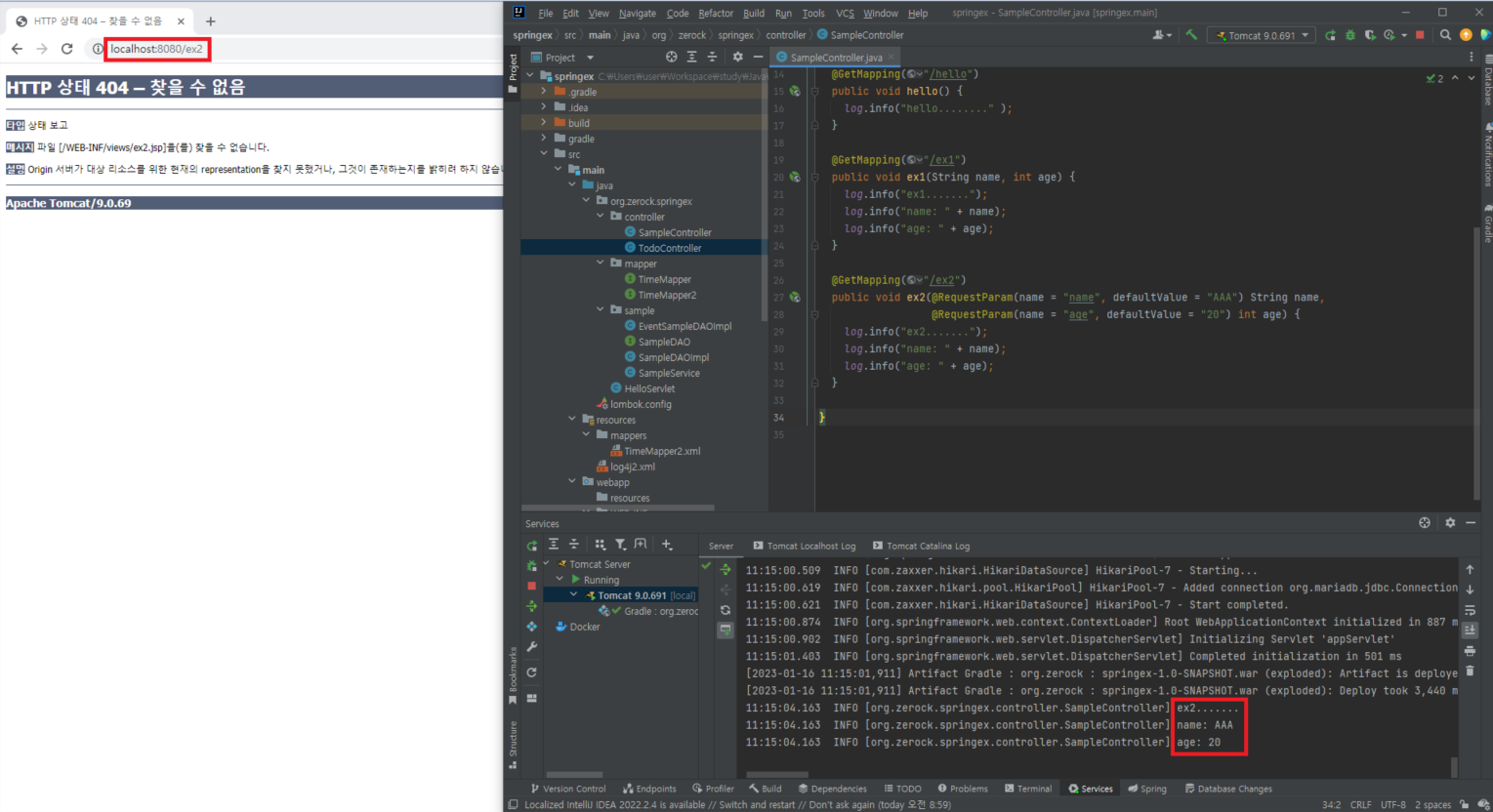The image size is (1493, 812).
Task: Toggle soft-wrap in the console output
Action: click(1471, 610)
